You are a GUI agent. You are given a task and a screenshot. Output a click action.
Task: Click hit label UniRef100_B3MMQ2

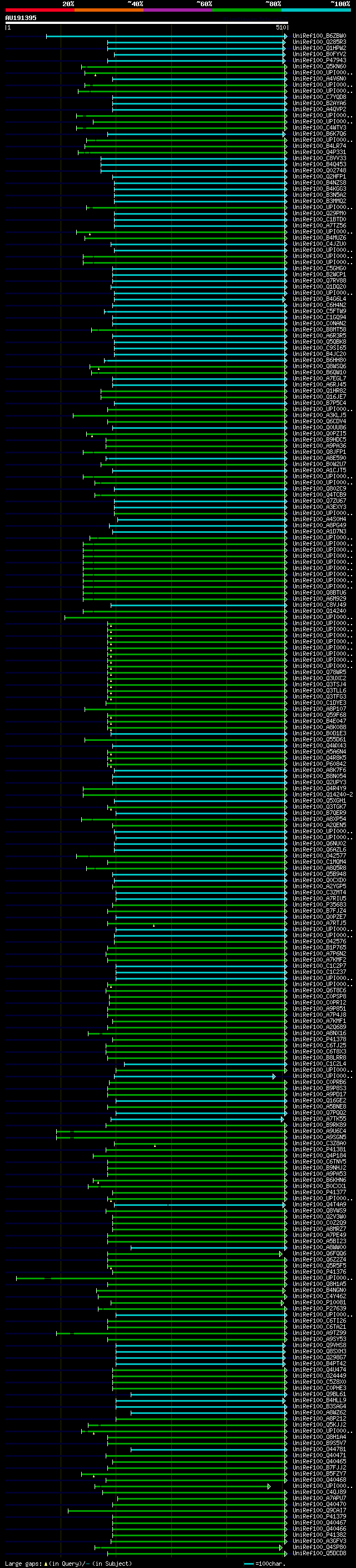[x=319, y=201]
